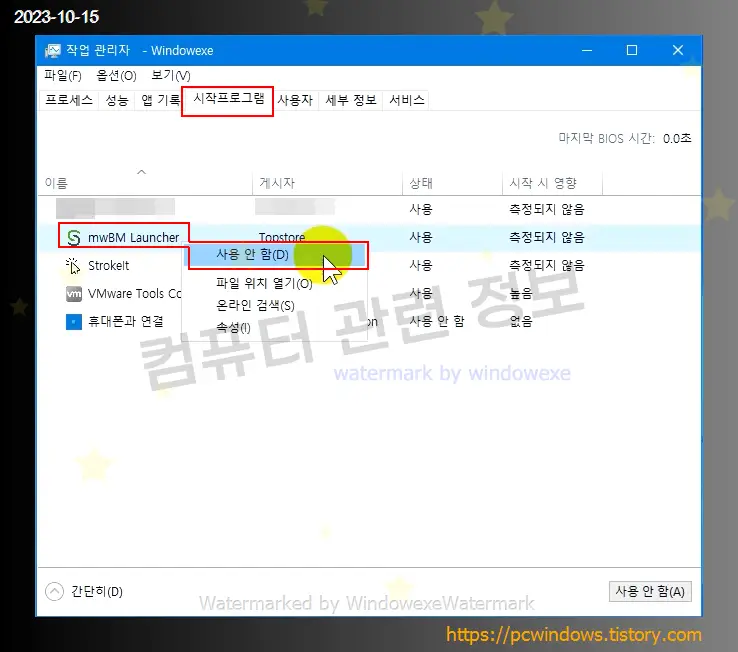Click the 사용 안 함 status of 휴대폰과 연결
Viewport: 738px width, 652px height.
point(437,322)
